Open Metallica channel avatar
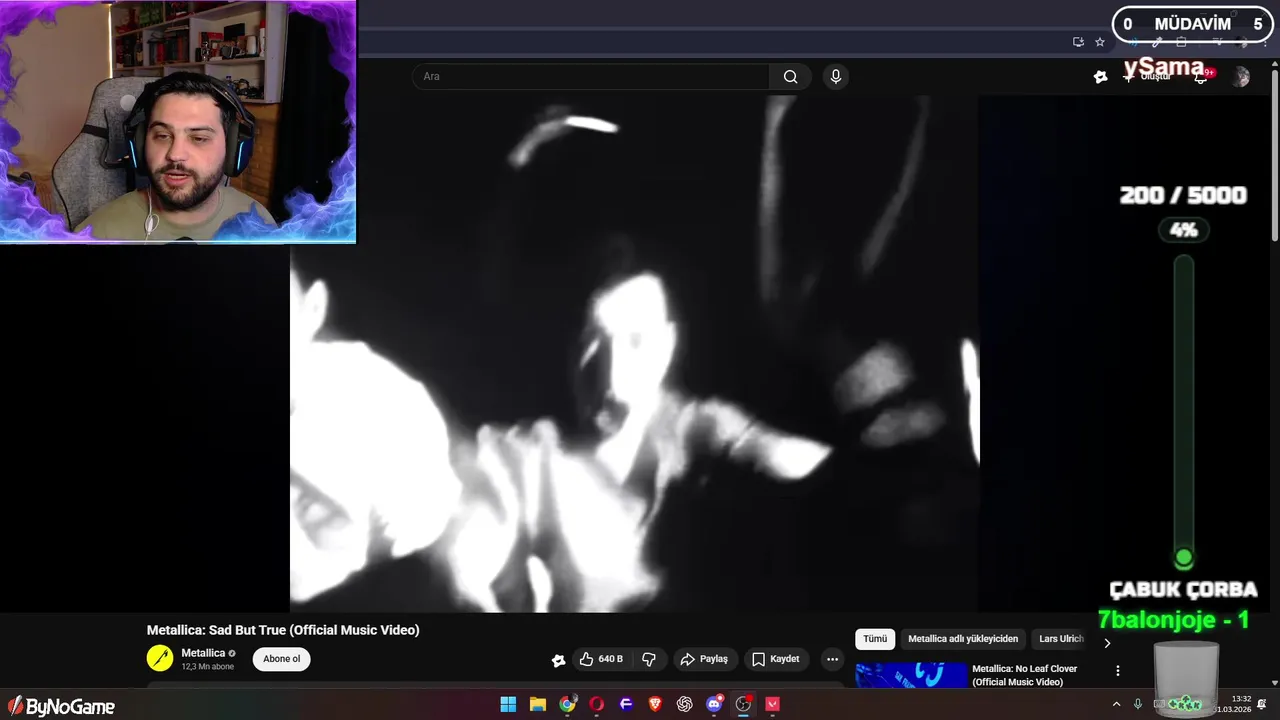The height and width of the screenshot is (720, 1280). point(160,658)
